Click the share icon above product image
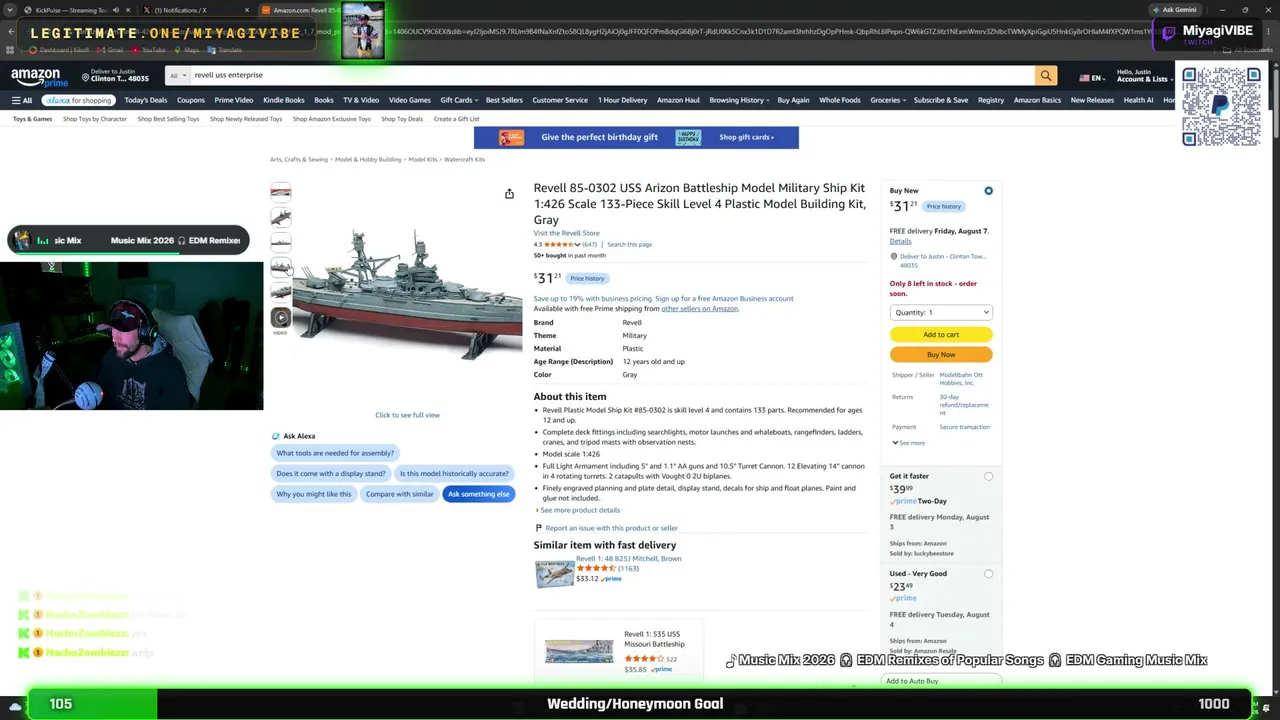The image size is (1280, 720). coord(509,194)
